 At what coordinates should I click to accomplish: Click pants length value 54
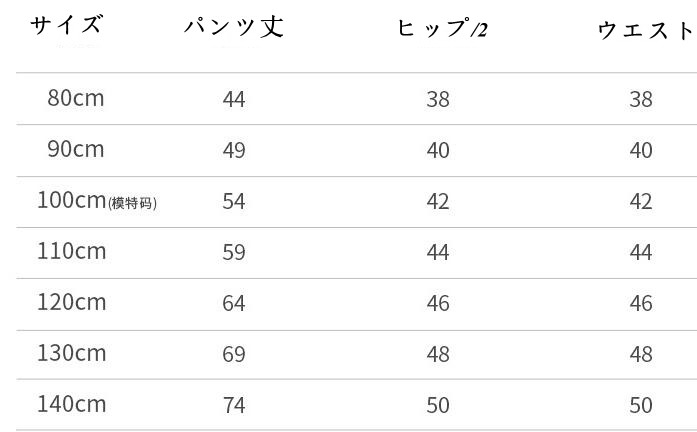tap(234, 201)
